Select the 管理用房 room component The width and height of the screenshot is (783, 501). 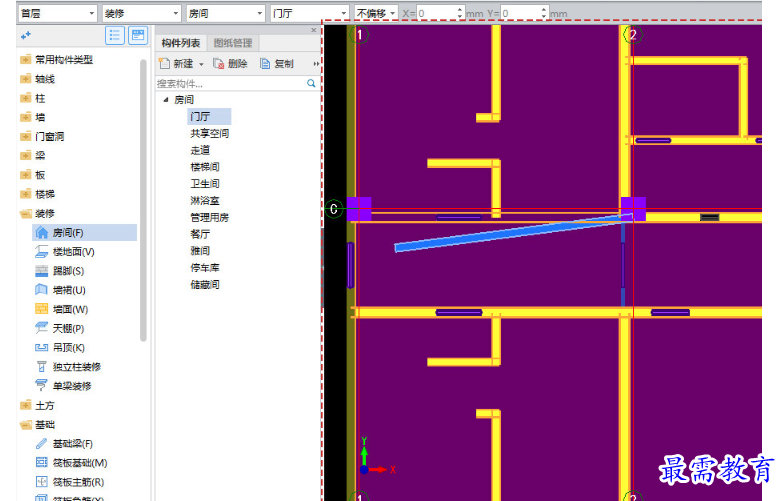pos(209,217)
